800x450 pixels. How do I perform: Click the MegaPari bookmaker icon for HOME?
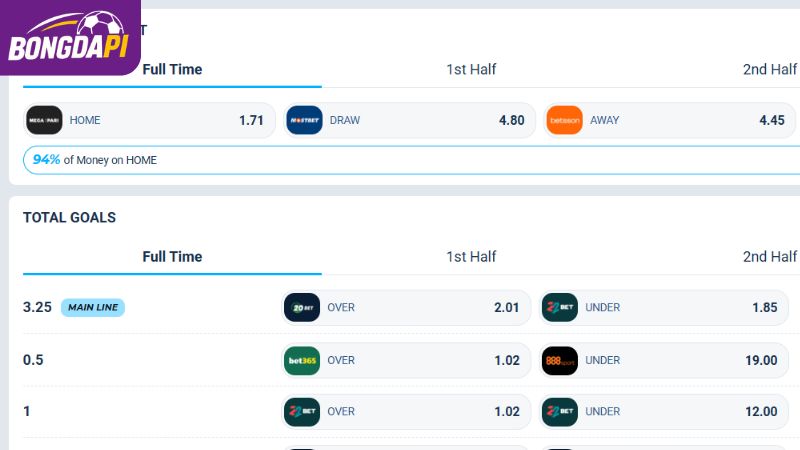tap(44, 120)
